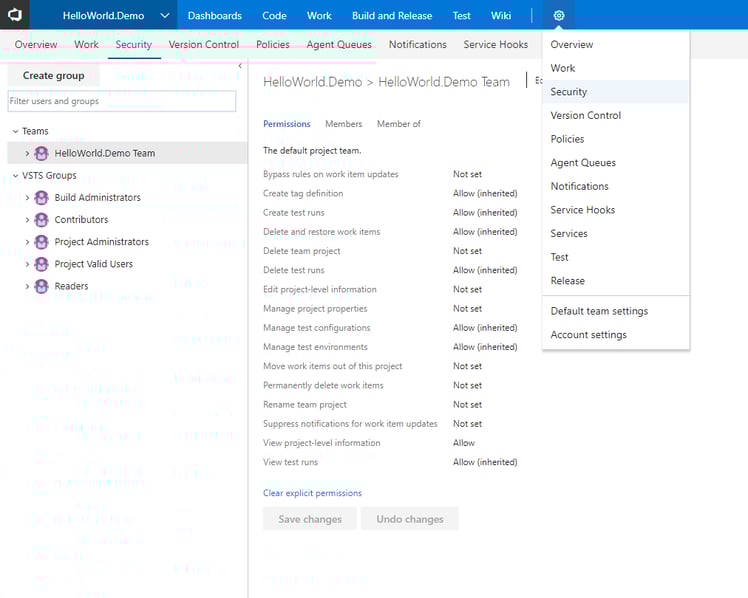Viewport: 748px width, 598px height.
Task: Expand the Project Administrators node
Action: [27, 242]
